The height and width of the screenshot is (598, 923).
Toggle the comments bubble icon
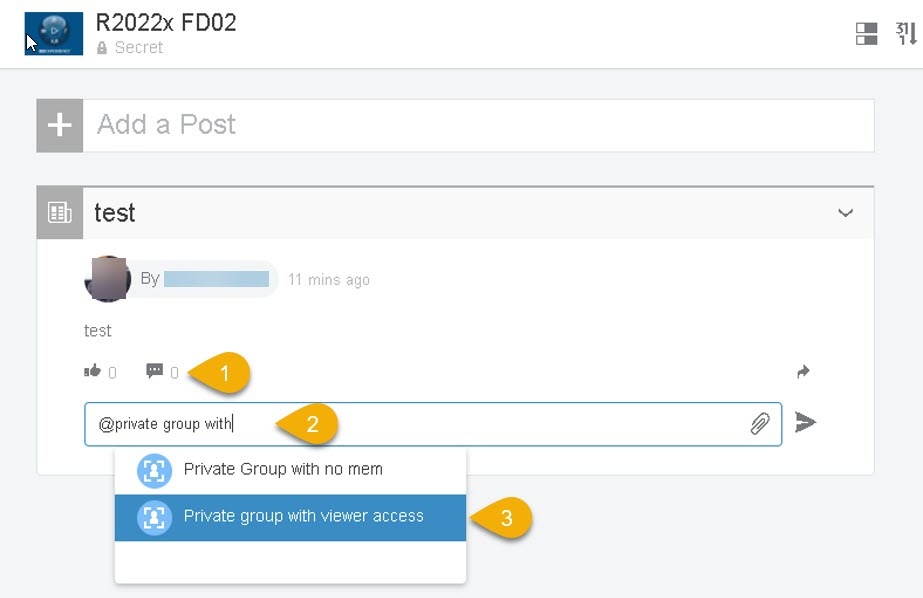click(154, 372)
